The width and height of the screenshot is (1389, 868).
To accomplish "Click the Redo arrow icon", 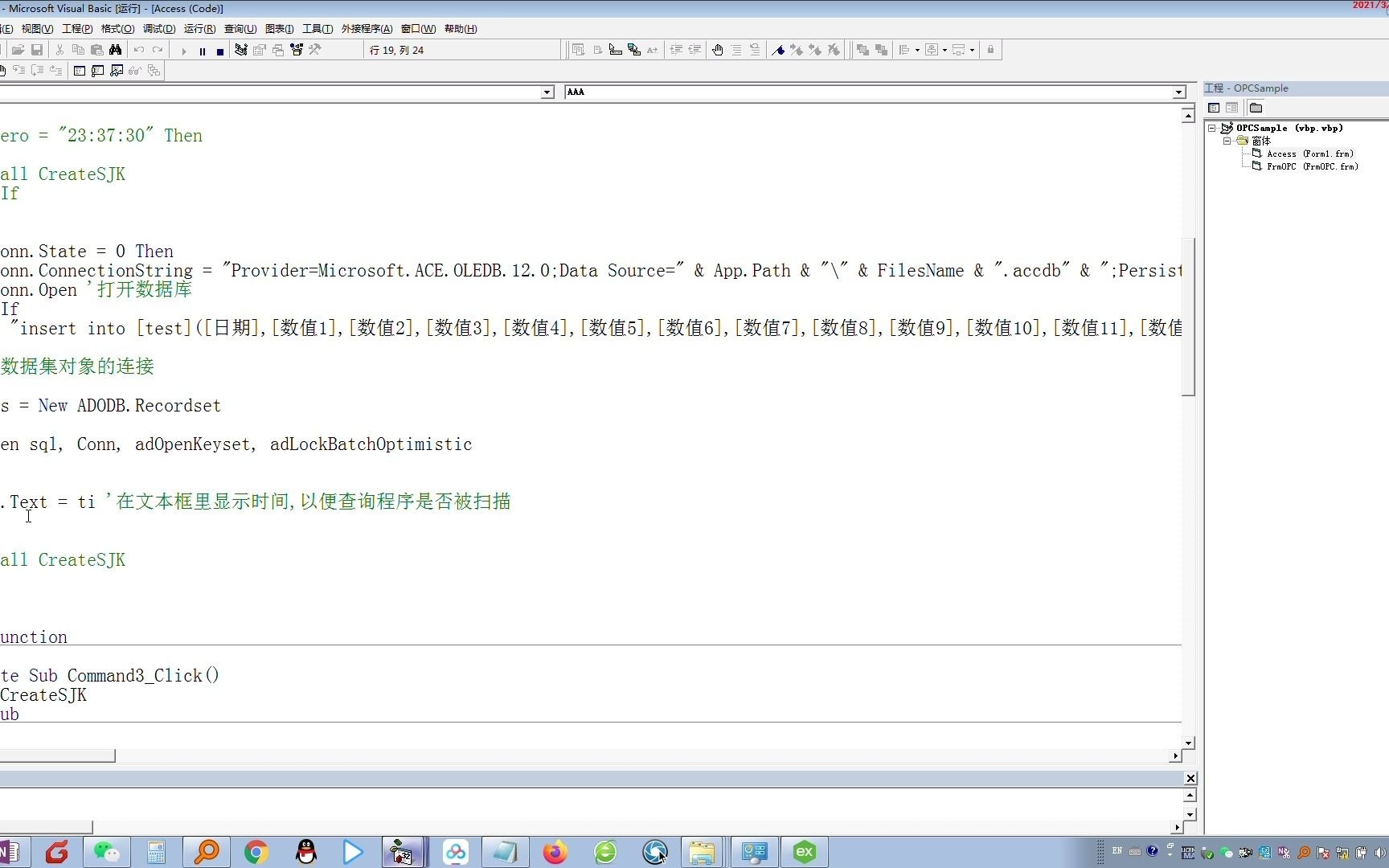I will 158,50.
